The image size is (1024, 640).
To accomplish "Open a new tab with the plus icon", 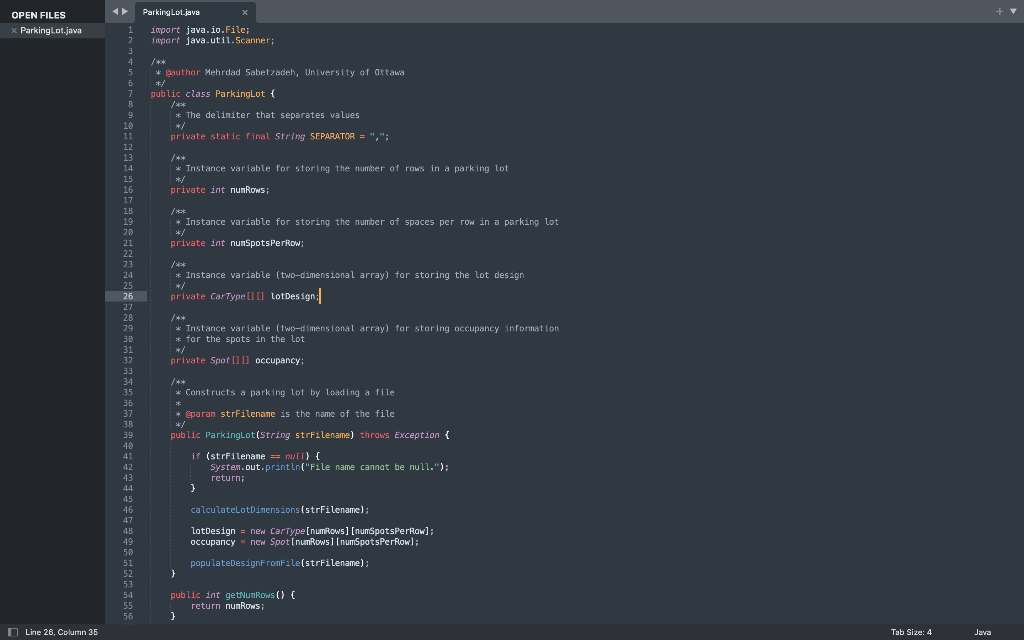I will [999, 11].
